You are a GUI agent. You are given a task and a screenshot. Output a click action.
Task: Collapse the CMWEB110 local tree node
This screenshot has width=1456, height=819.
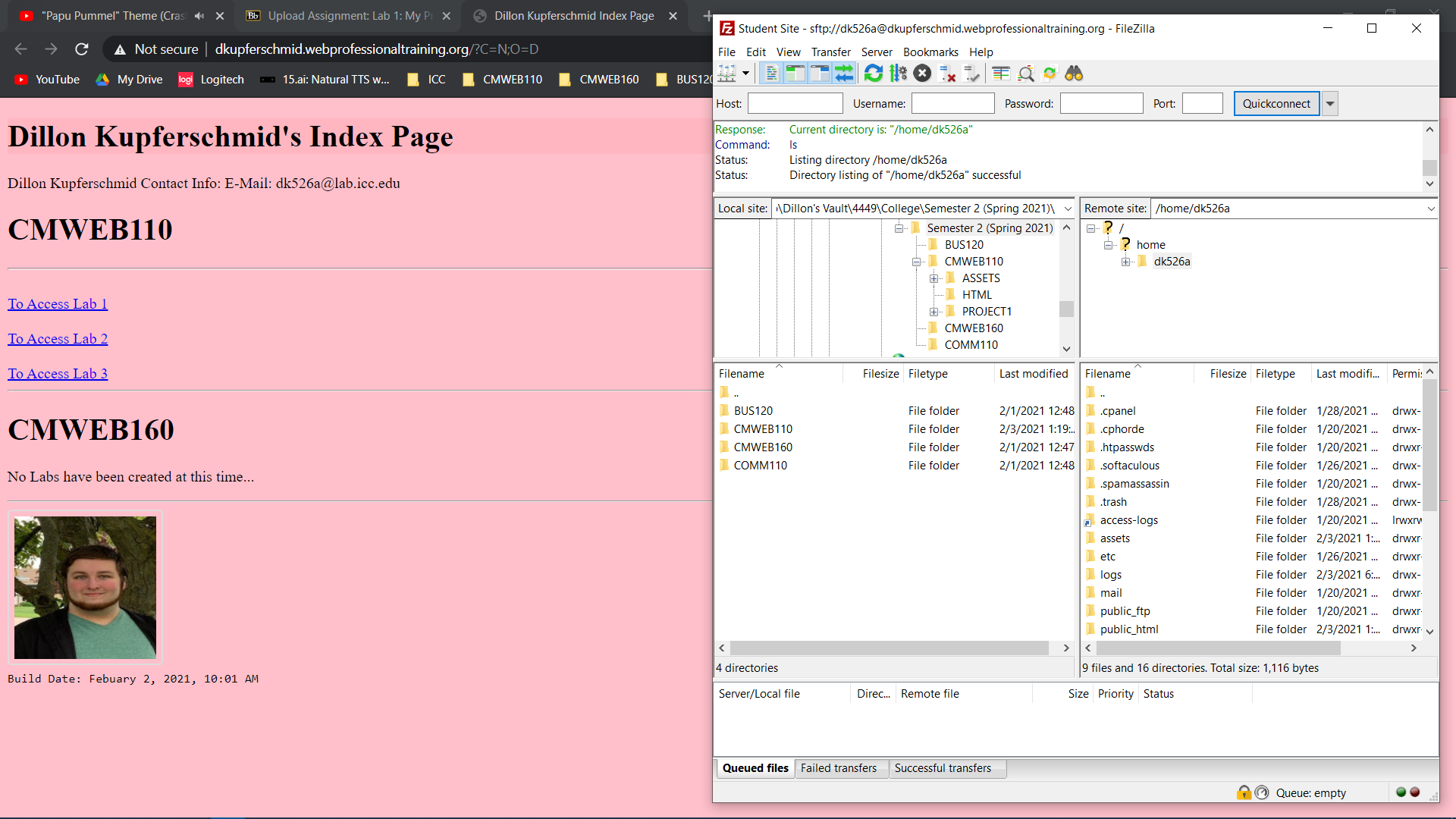click(916, 262)
